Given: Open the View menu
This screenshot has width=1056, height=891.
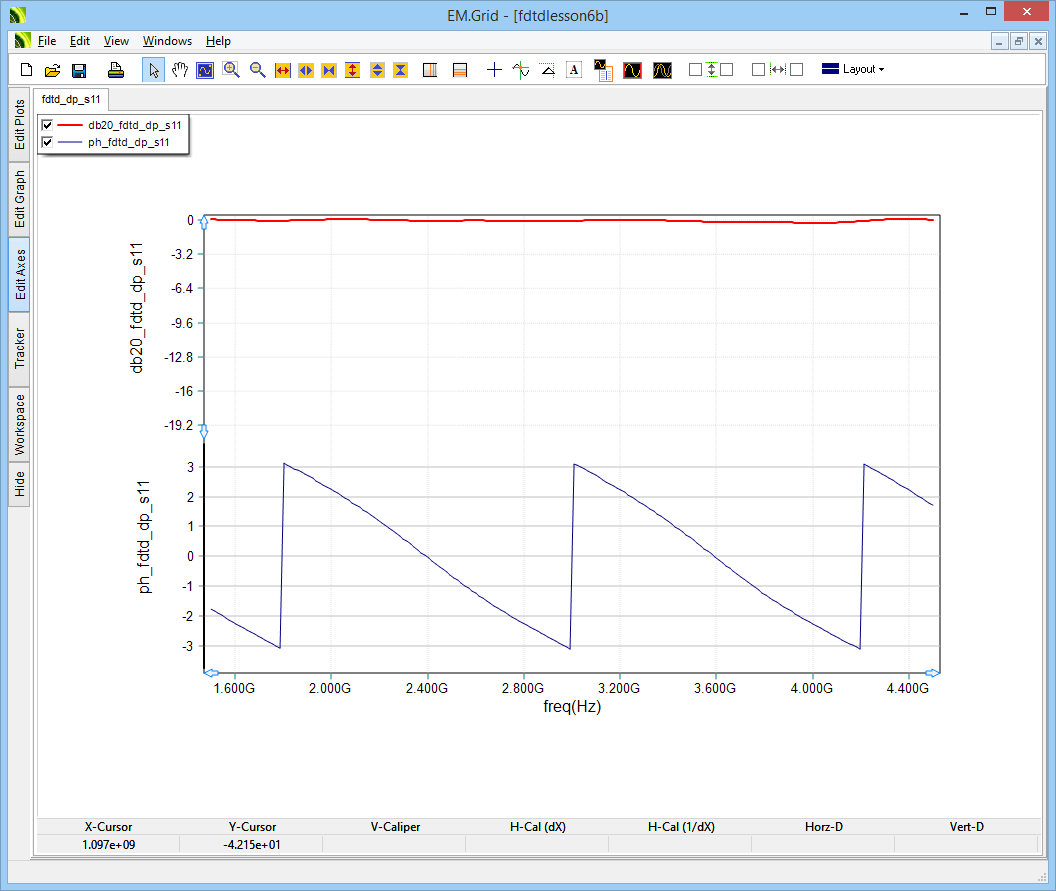Looking at the screenshot, I should pos(116,41).
